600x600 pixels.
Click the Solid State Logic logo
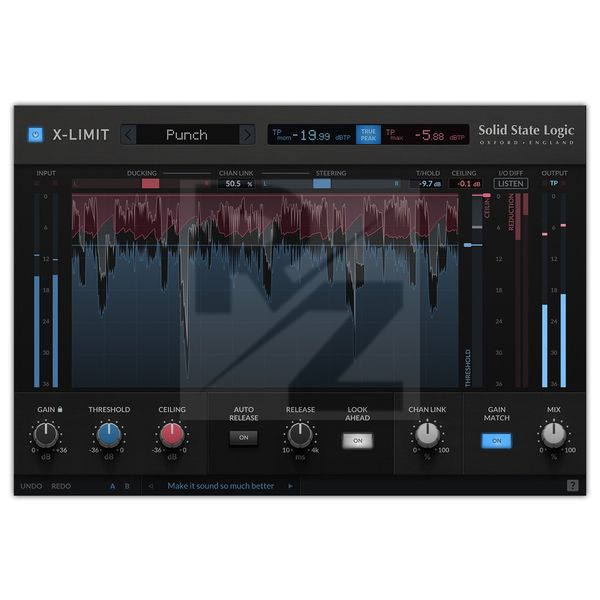(526, 134)
